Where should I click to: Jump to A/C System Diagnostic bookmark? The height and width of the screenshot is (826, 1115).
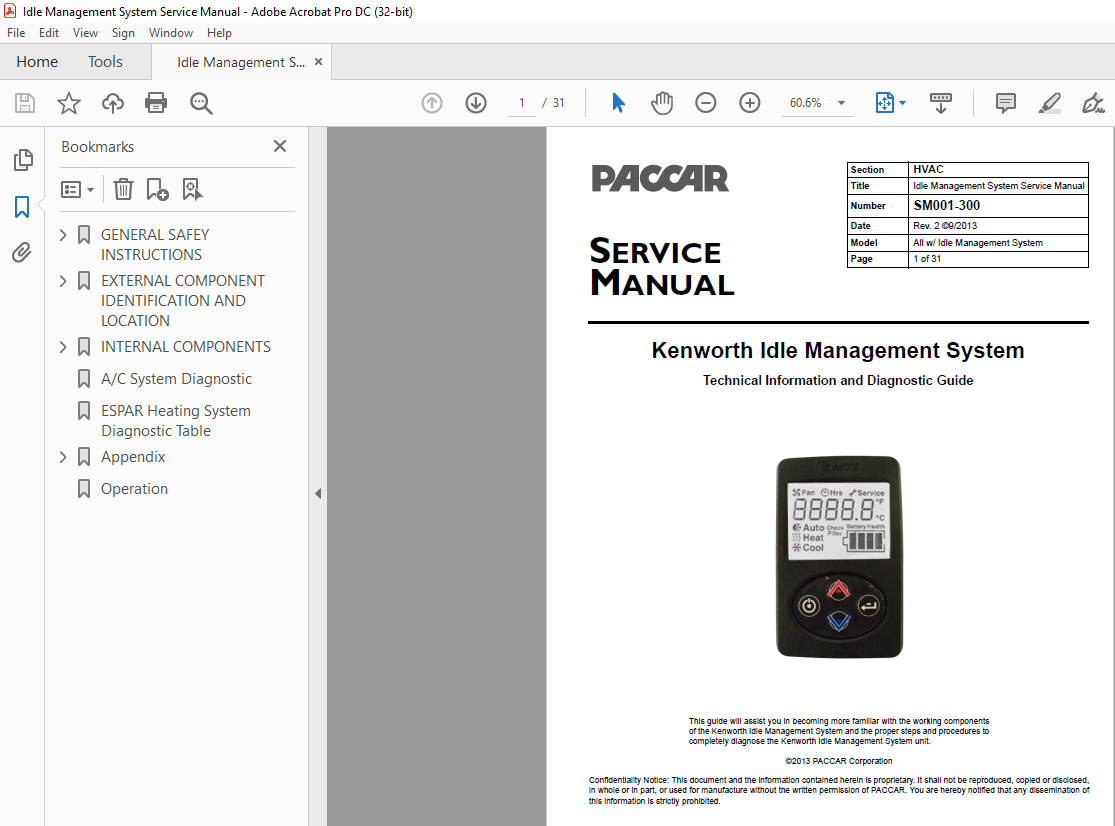[176, 379]
